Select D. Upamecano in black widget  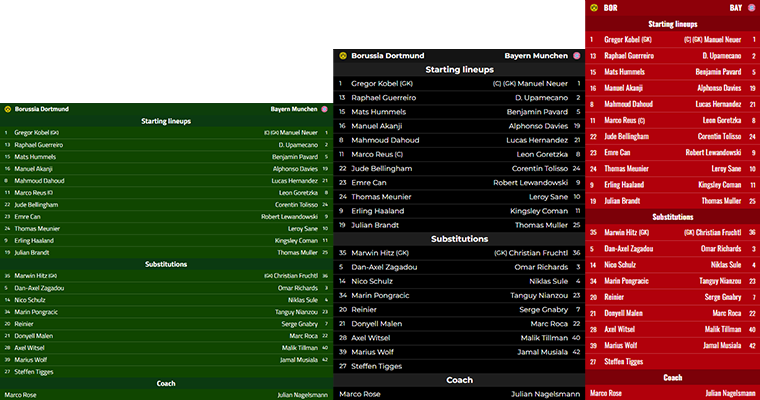tap(541, 97)
